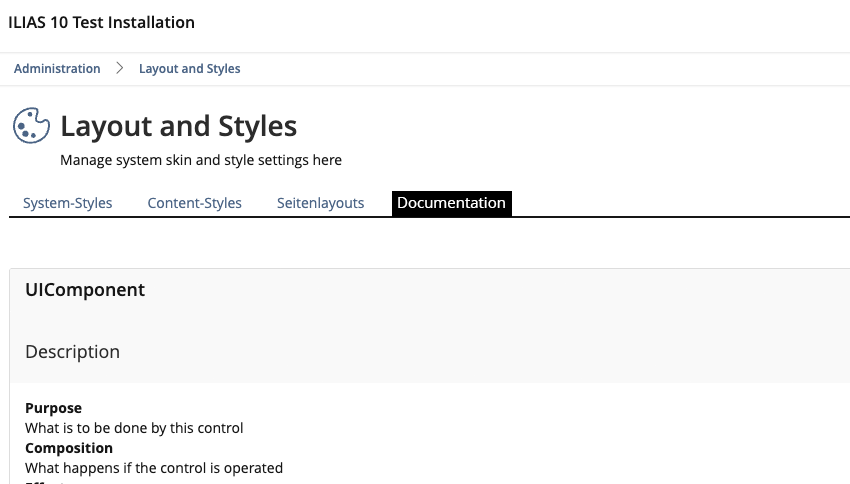Open the Content-Styles tab
The height and width of the screenshot is (484, 850).
coord(194,203)
